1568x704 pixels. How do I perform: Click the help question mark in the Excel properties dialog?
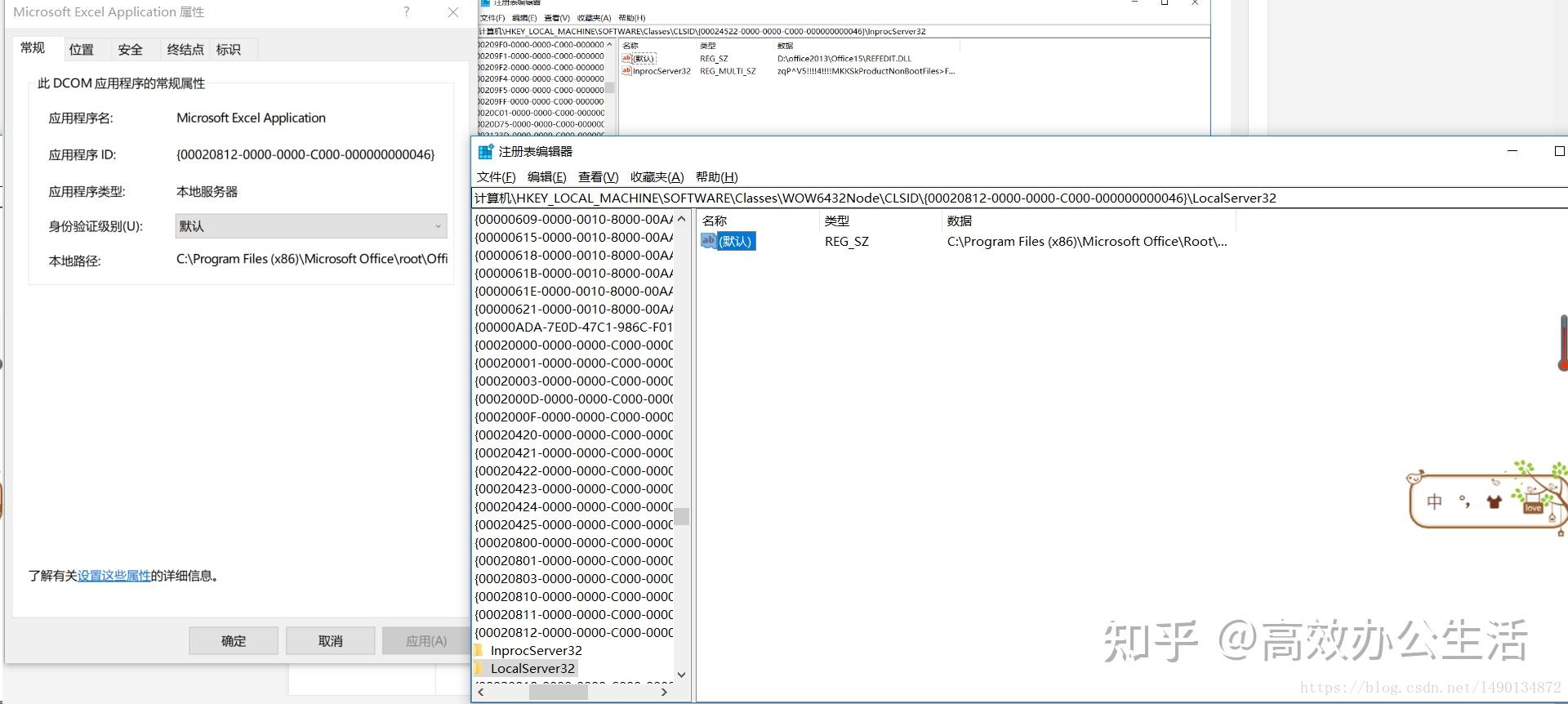[407, 11]
